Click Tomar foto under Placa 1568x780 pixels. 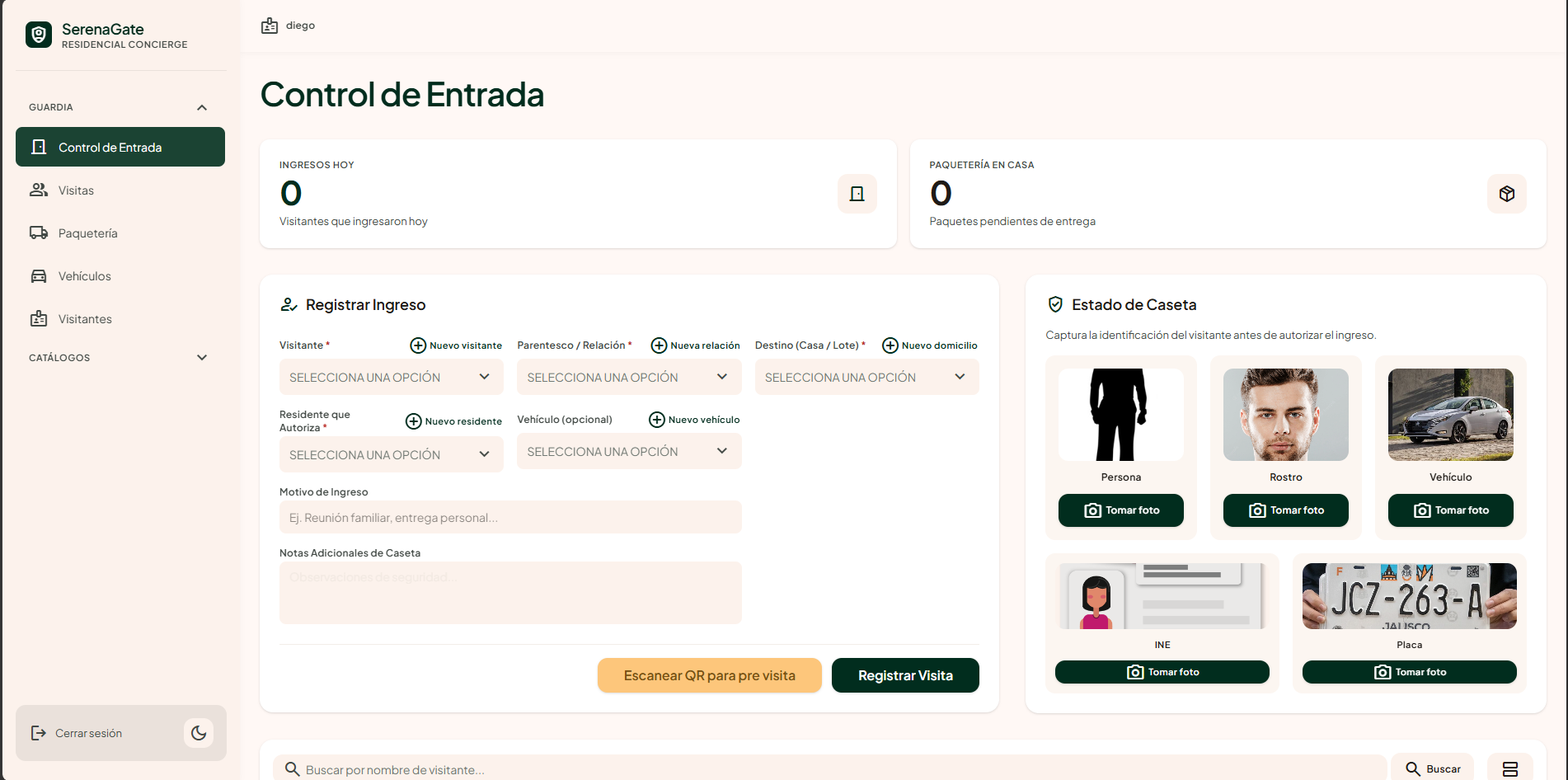coord(1410,672)
